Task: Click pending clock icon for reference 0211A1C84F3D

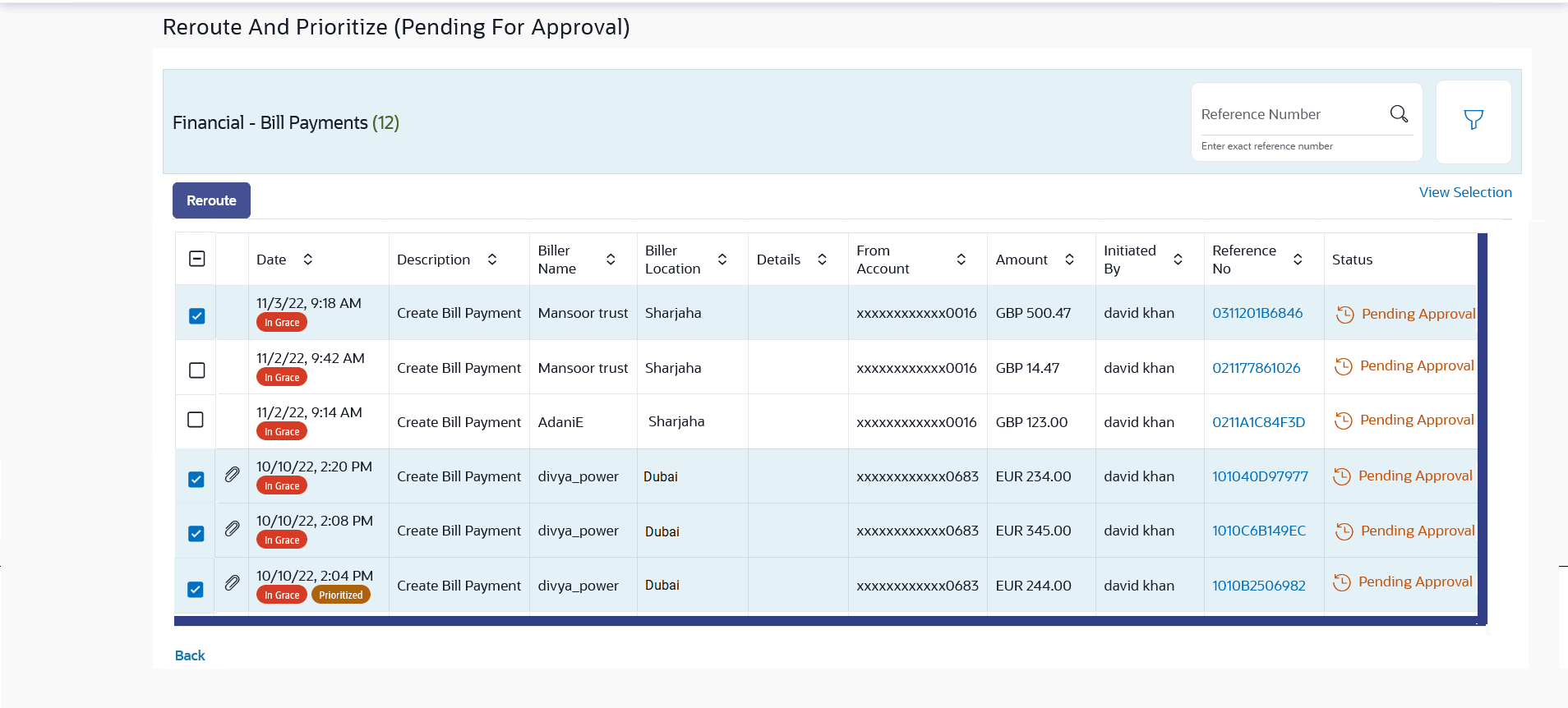Action: [x=1343, y=421]
